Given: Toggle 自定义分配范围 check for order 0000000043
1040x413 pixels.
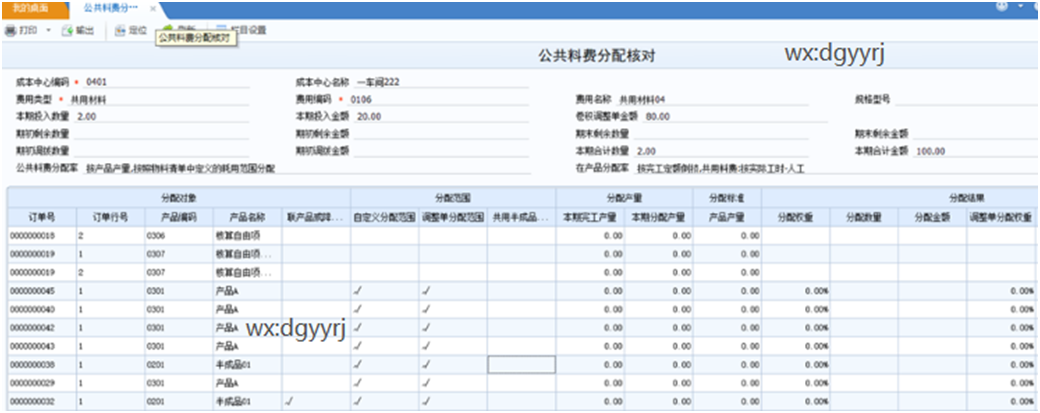Looking at the screenshot, I should [358, 346].
